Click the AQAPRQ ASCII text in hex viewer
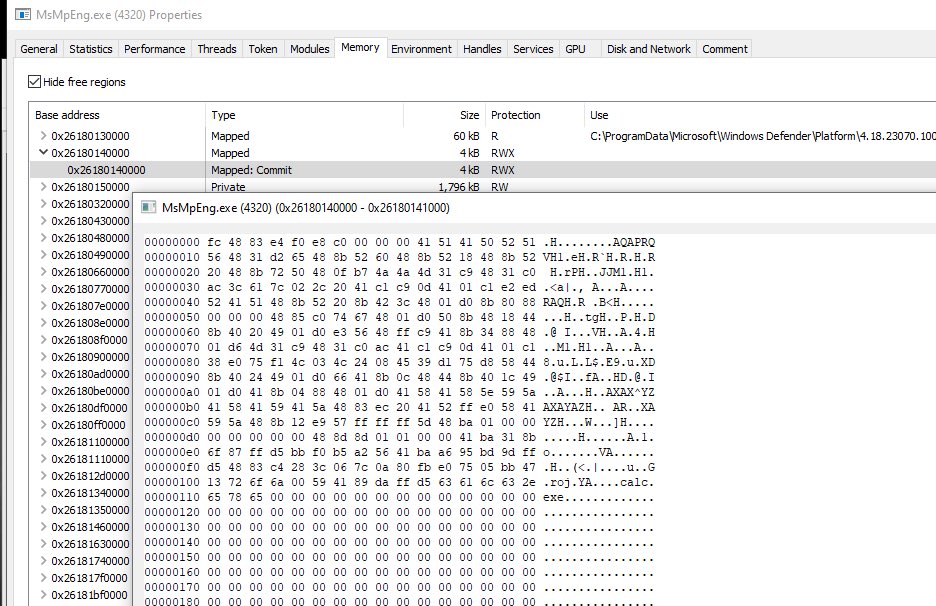Viewport: 936px width, 606px height. pos(634,242)
